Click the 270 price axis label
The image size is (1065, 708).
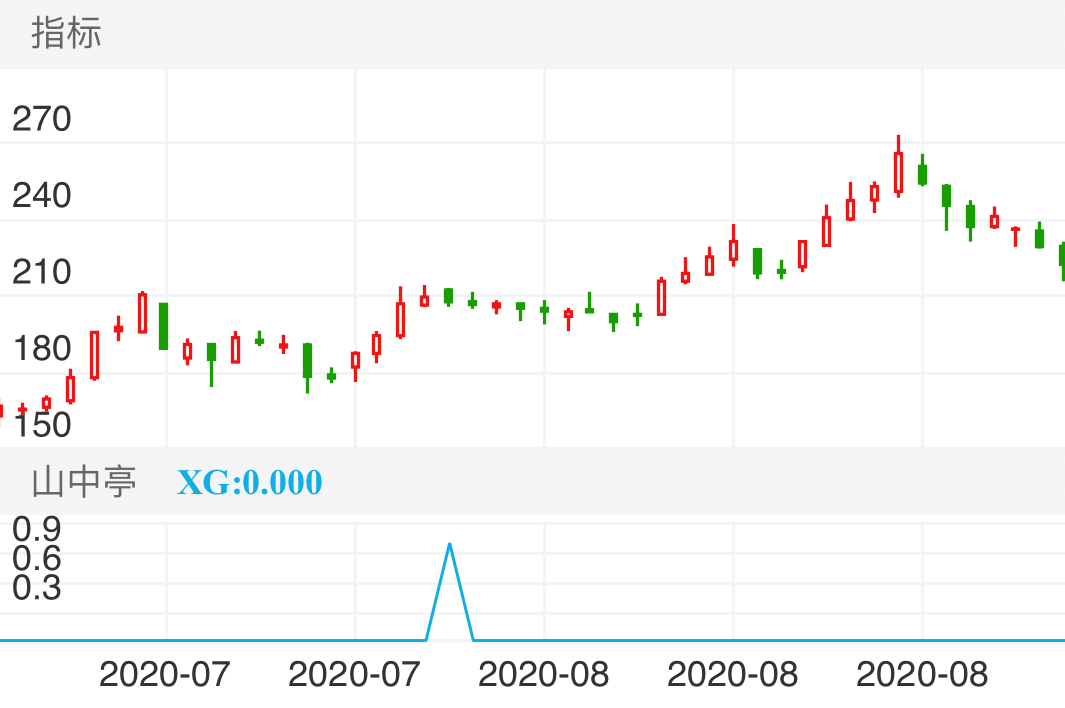point(41,119)
